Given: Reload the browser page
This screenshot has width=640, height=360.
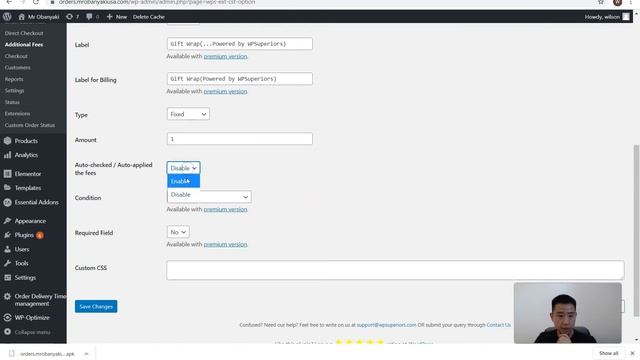Looking at the screenshot, I should [36, 2].
